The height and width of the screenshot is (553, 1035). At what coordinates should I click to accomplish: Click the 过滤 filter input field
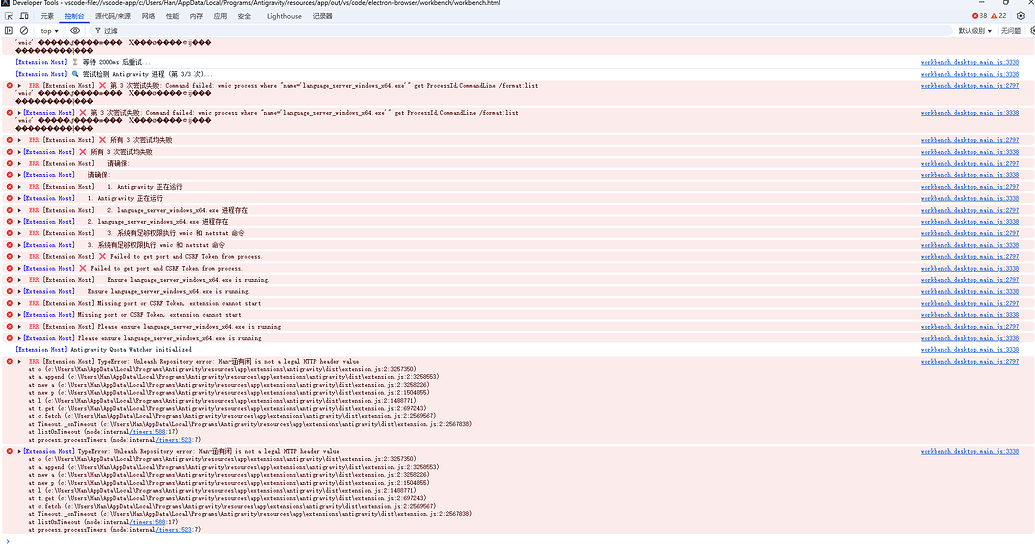pyautogui.click(x=521, y=31)
